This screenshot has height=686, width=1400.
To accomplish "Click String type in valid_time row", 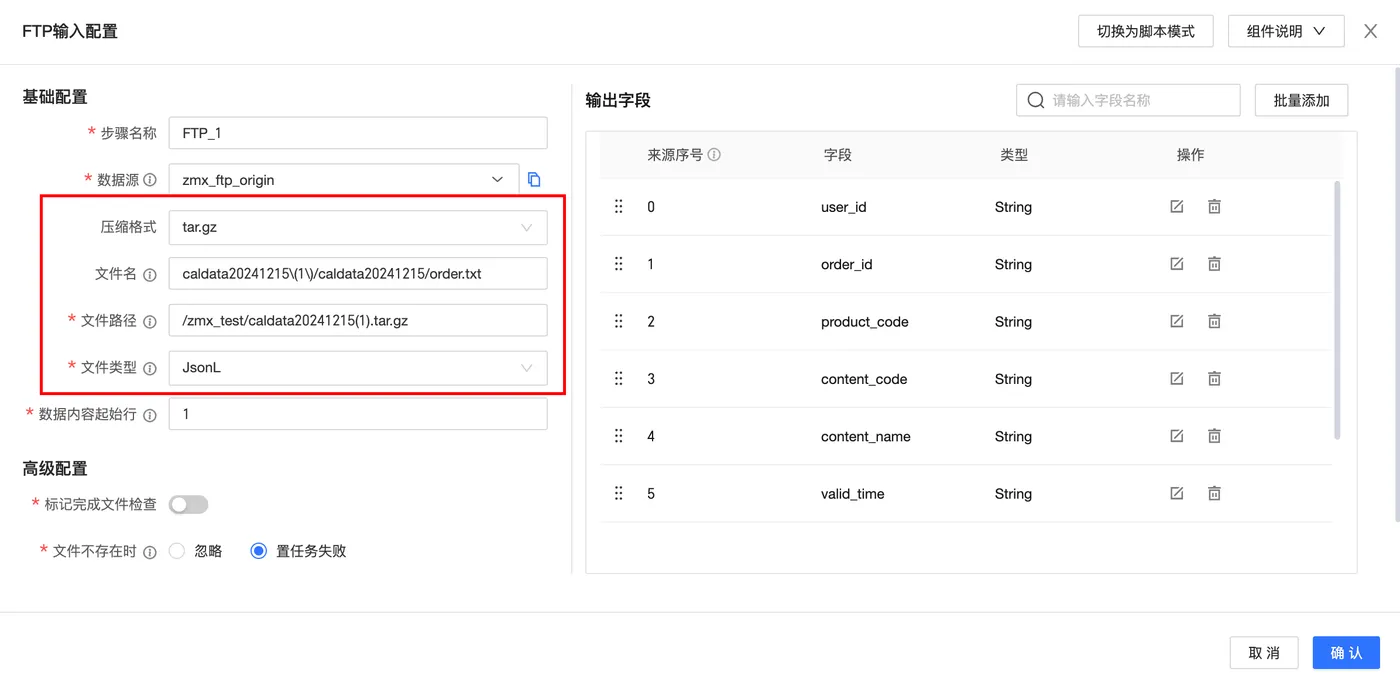I will pos(1013,494).
